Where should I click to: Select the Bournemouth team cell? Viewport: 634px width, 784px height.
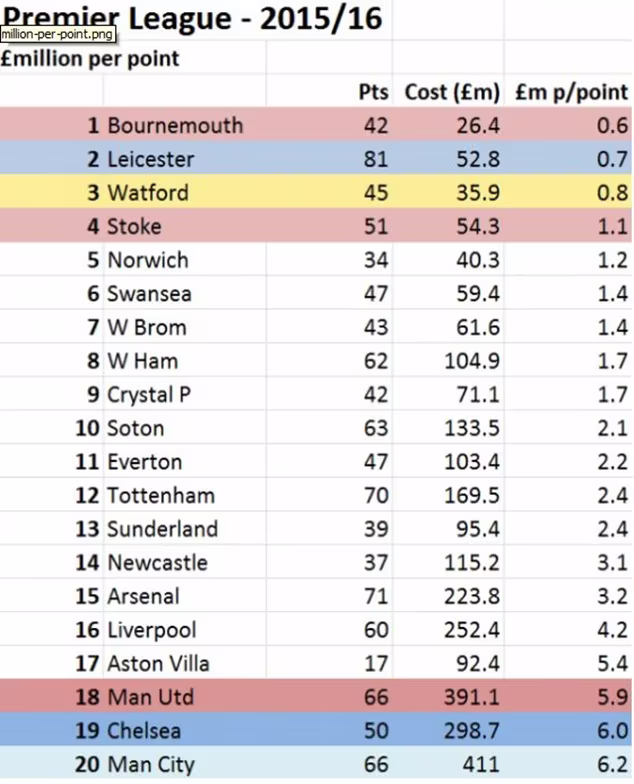coord(176,126)
